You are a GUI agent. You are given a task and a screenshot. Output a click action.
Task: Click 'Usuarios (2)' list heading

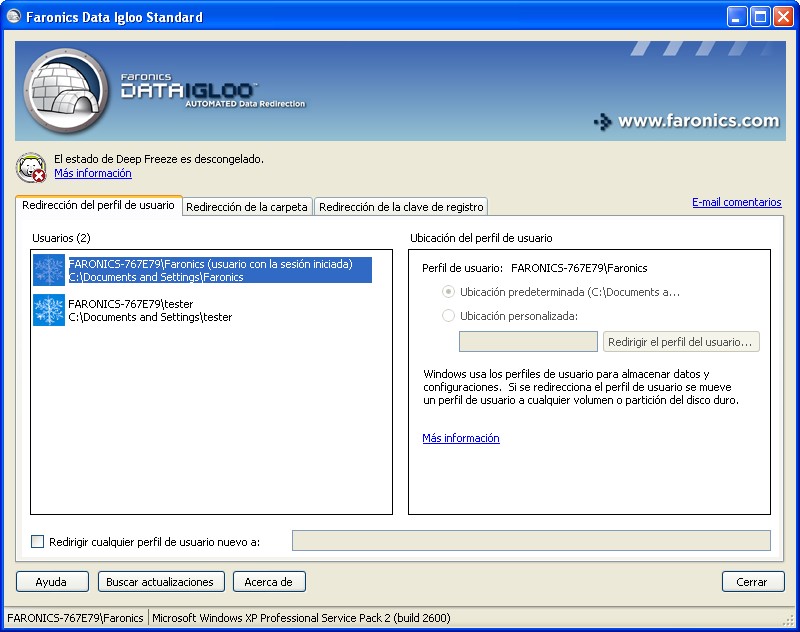pyautogui.click(x=61, y=238)
